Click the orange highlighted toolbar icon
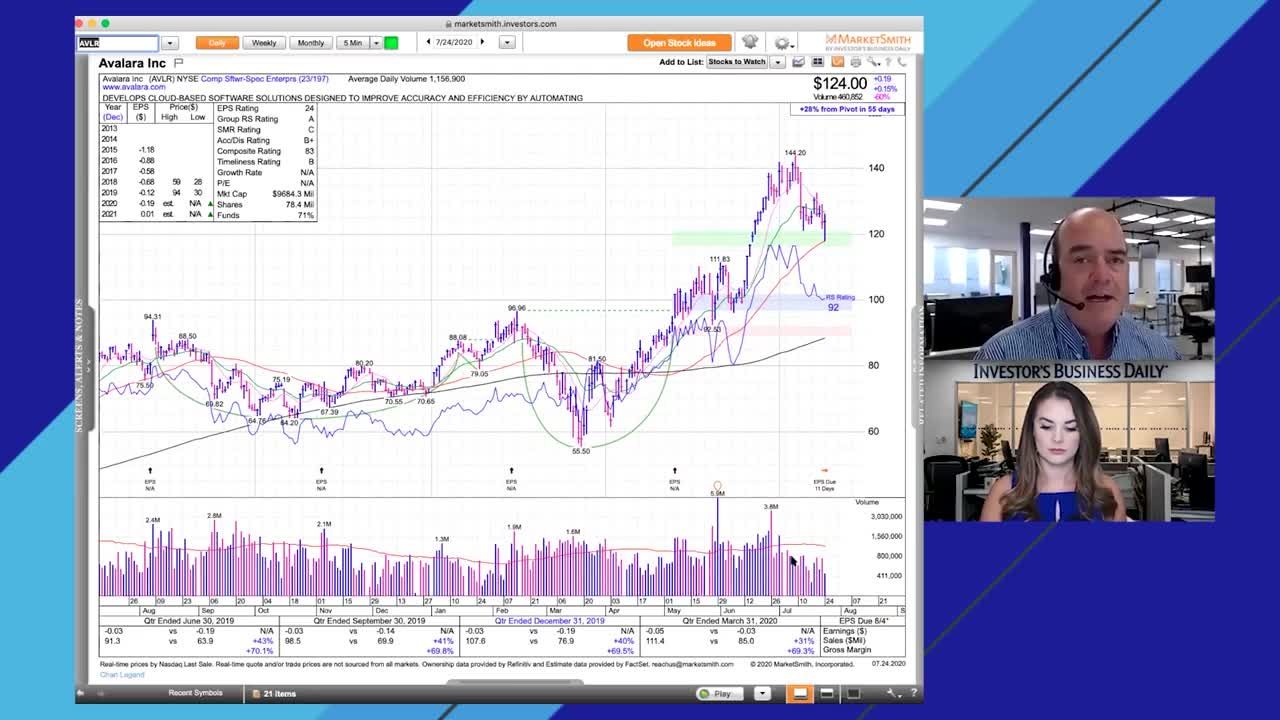The height and width of the screenshot is (720, 1280). (837, 62)
